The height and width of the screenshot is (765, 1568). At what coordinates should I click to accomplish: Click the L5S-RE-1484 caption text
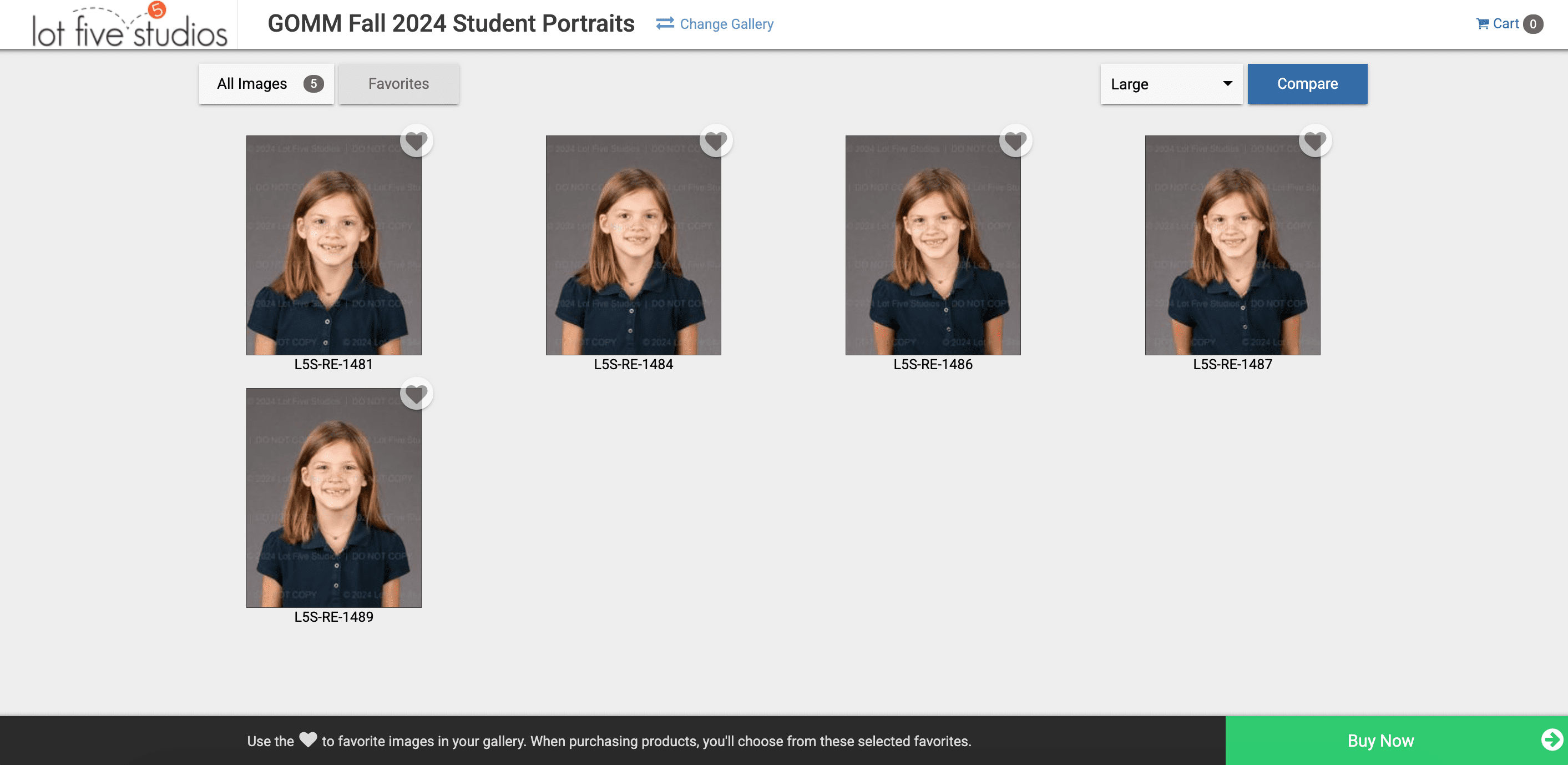633,364
